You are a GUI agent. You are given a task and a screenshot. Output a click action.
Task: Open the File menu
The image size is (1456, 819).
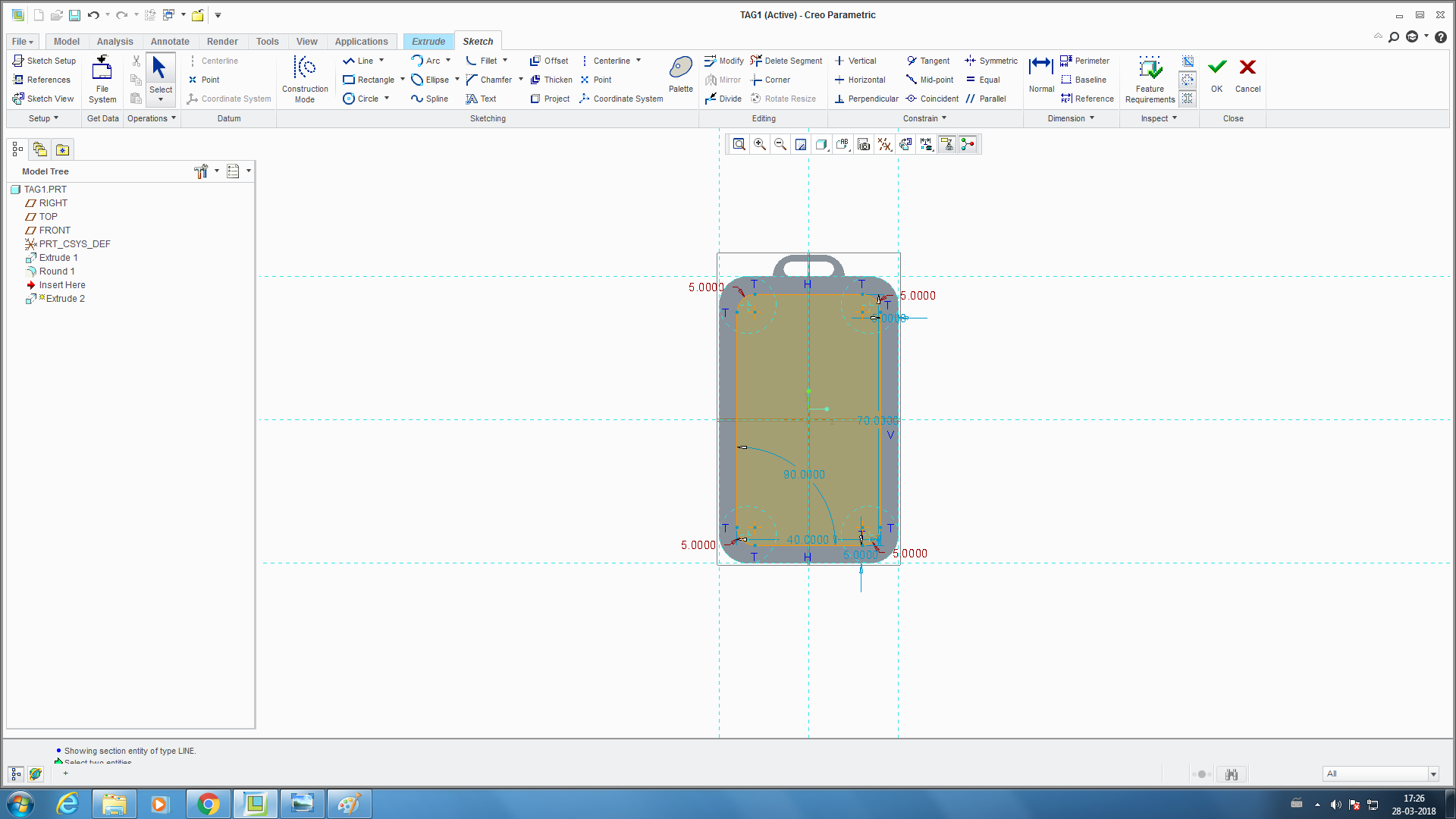click(x=23, y=42)
